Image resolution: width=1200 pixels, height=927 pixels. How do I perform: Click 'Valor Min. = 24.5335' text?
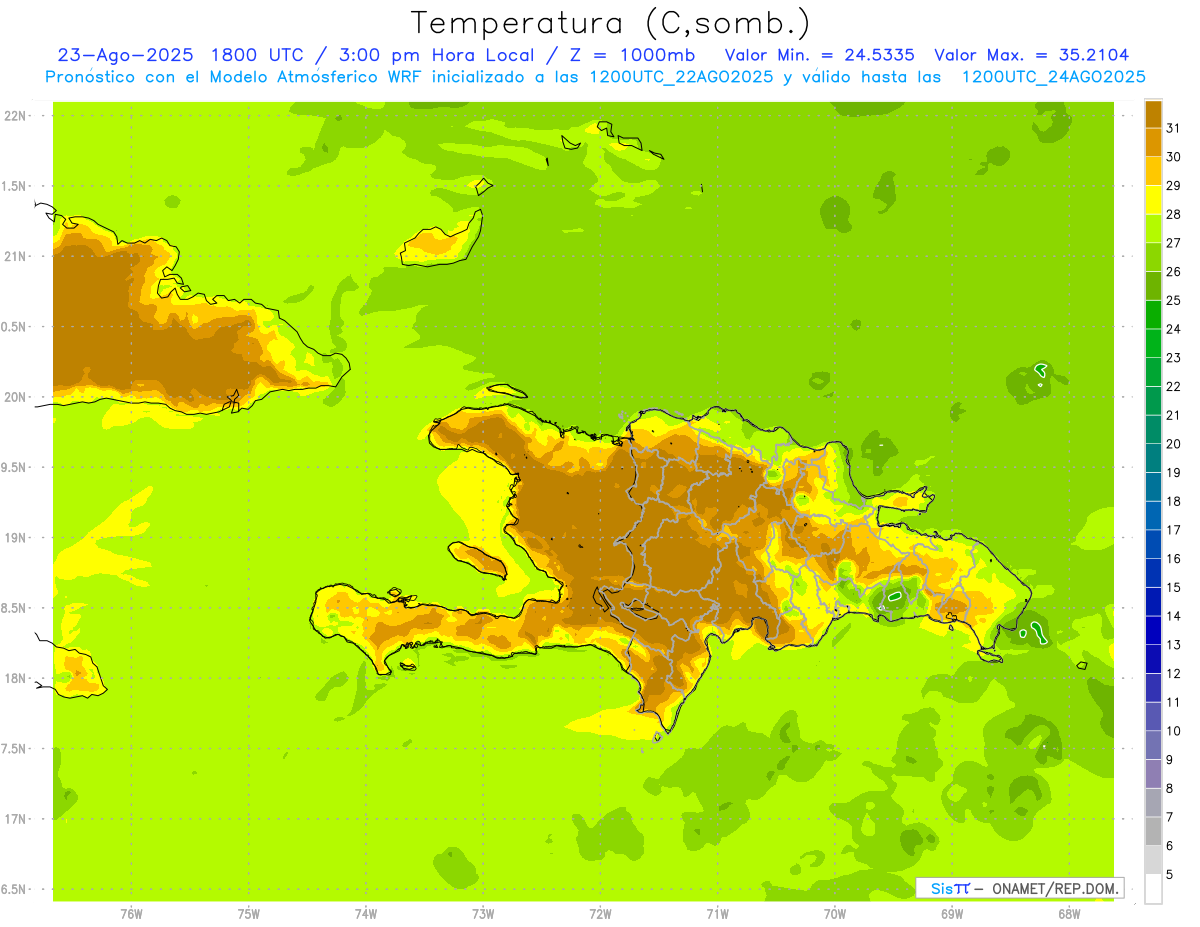tap(819, 55)
